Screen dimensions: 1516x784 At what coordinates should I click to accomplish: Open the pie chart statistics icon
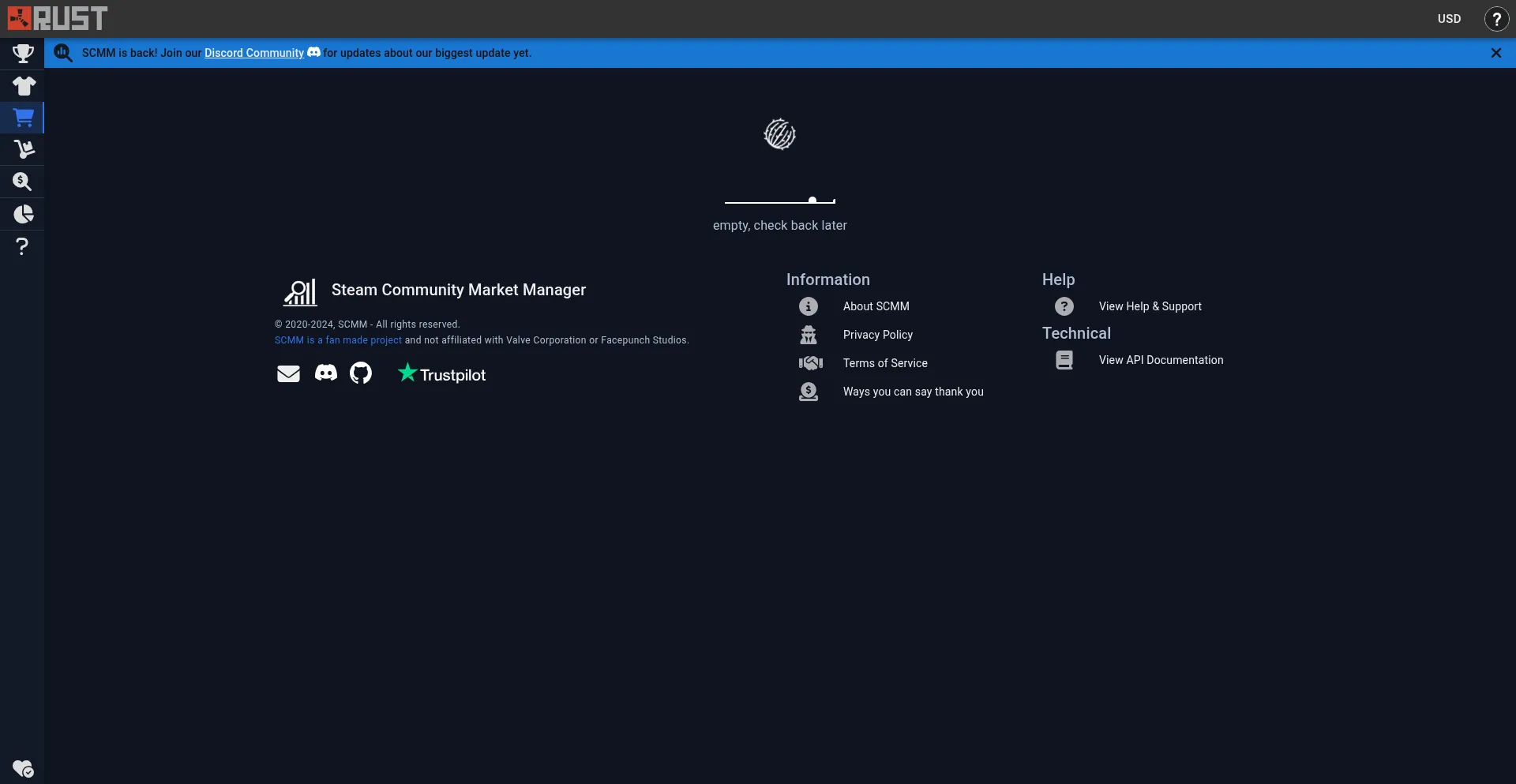(23, 215)
